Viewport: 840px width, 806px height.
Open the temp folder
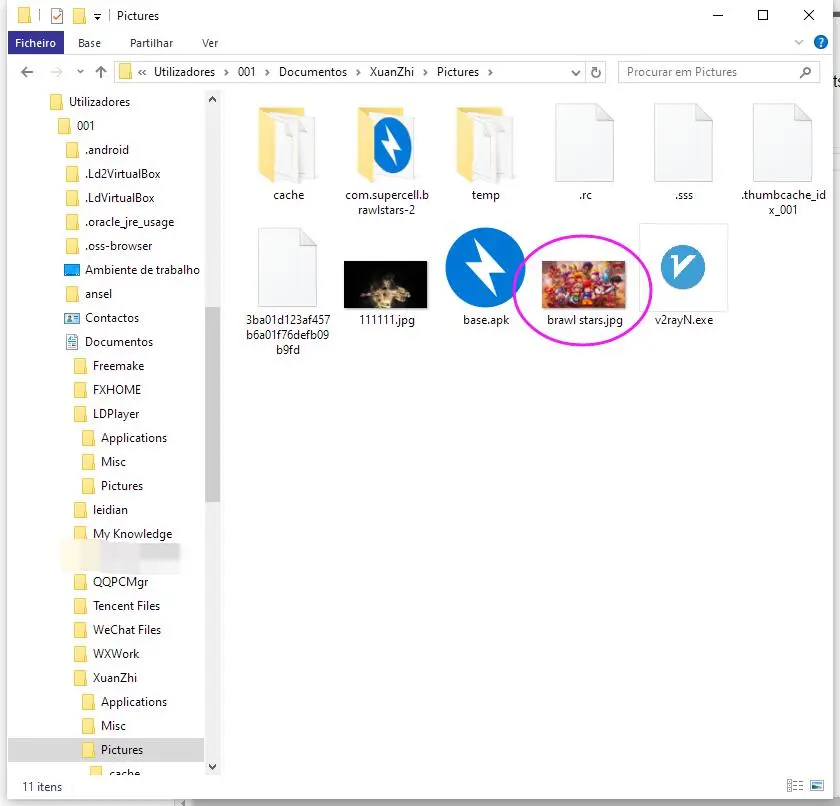(485, 145)
